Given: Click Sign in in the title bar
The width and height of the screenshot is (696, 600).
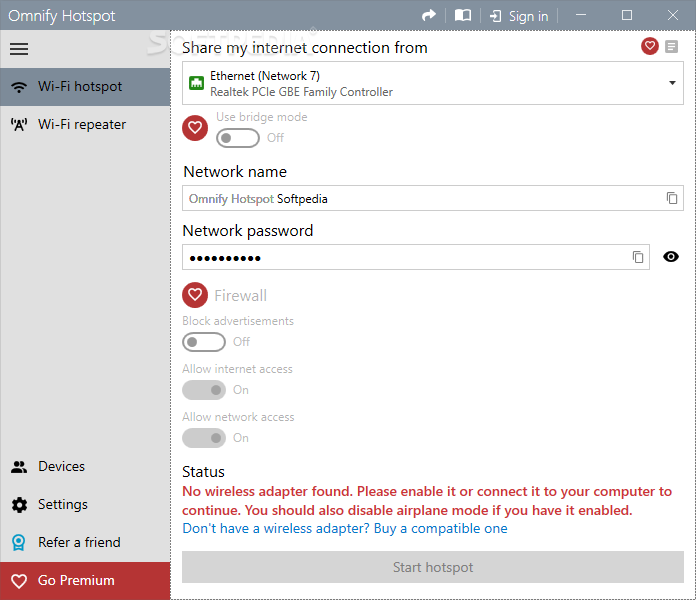Looking at the screenshot, I should click(528, 16).
